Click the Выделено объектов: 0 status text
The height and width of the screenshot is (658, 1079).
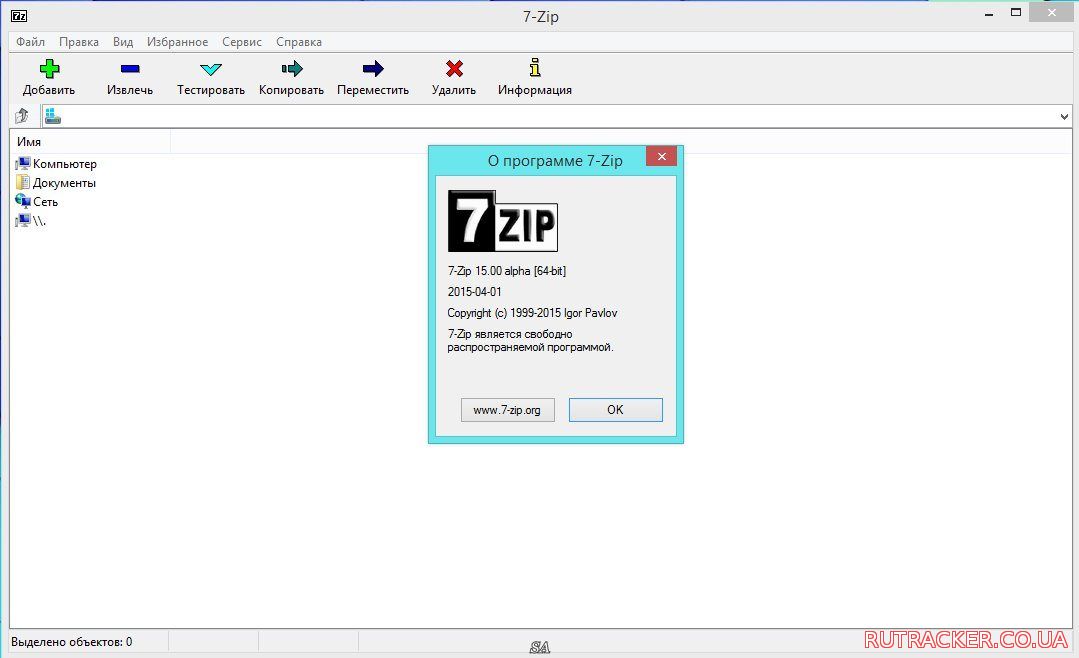point(72,642)
